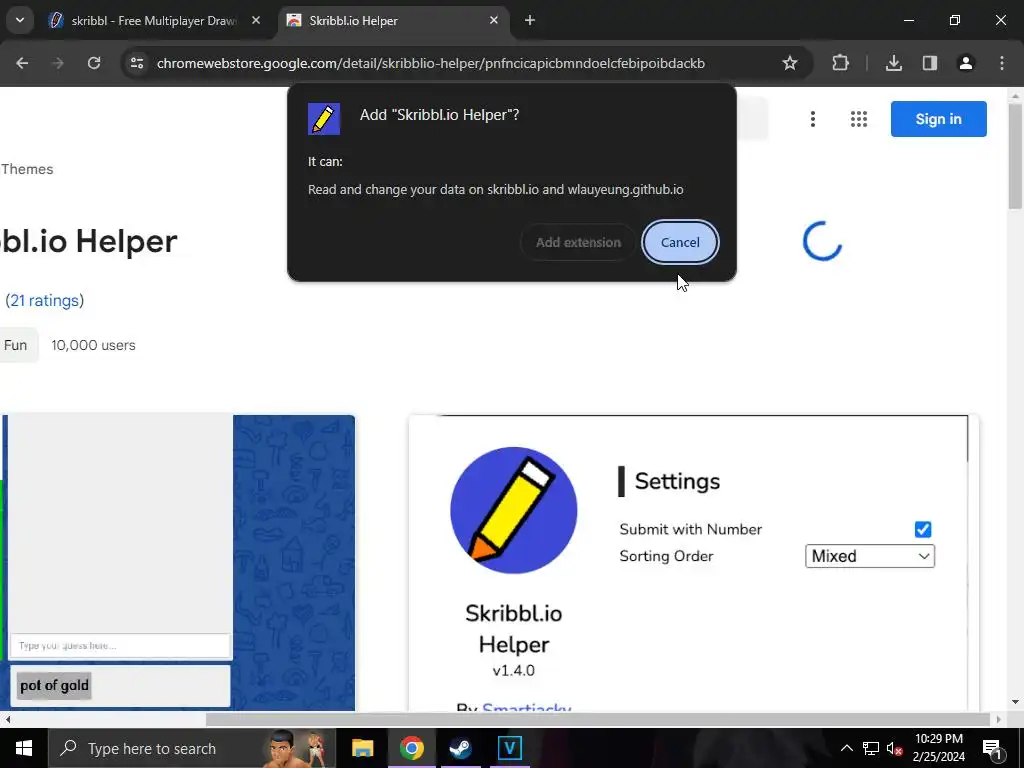
Task: Click the taskbar search box
Action: [x=191, y=748]
